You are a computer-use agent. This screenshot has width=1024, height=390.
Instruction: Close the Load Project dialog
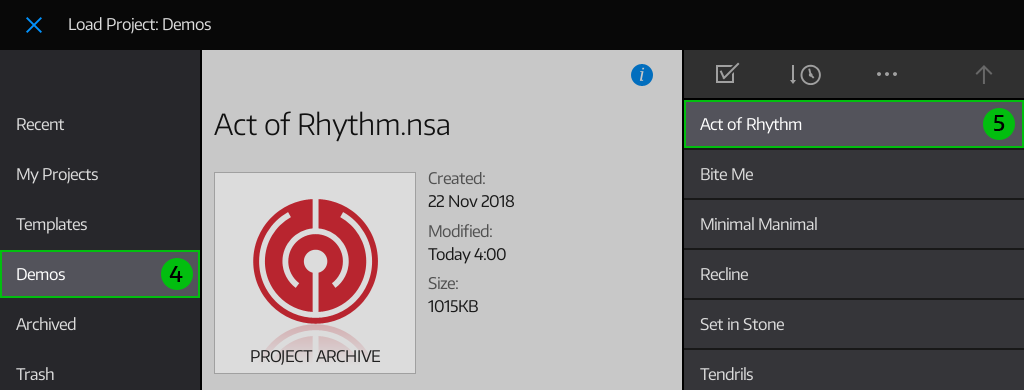pyautogui.click(x=33, y=25)
